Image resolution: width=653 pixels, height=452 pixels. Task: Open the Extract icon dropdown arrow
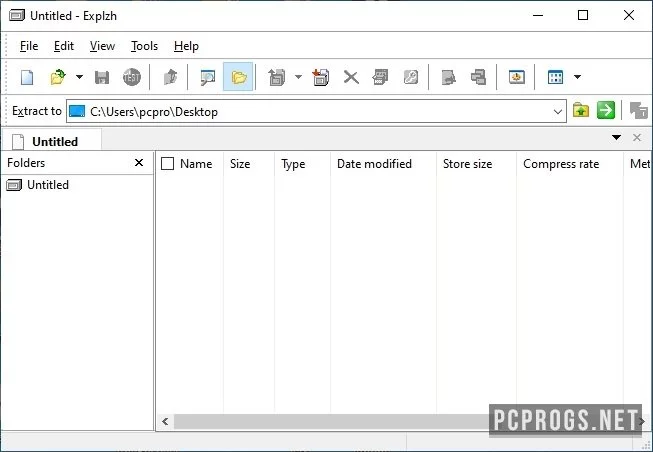click(x=298, y=77)
